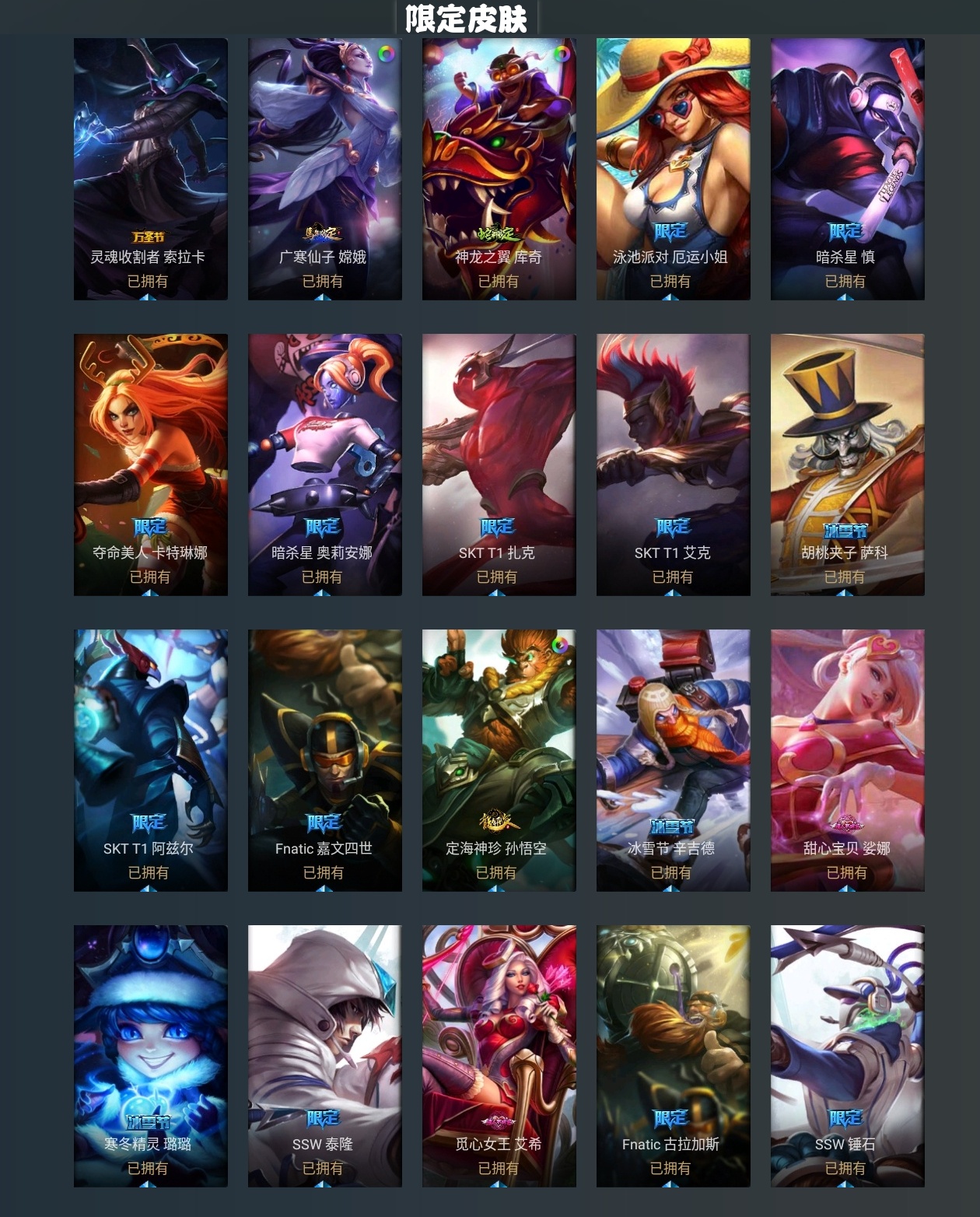Click the 冰雪节 badge on 胡桃夹子 萨科
The width and height of the screenshot is (980, 1217).
coord(845,531)
